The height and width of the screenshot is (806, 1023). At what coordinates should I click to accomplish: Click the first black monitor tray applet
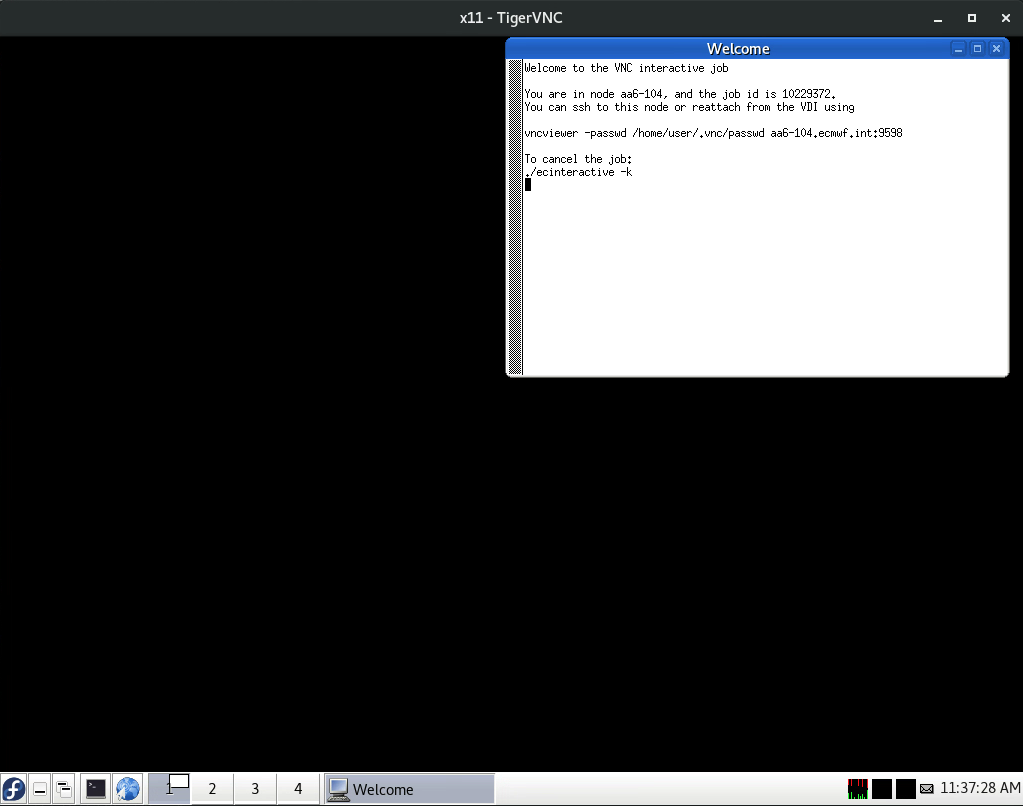tap(882, 789)
